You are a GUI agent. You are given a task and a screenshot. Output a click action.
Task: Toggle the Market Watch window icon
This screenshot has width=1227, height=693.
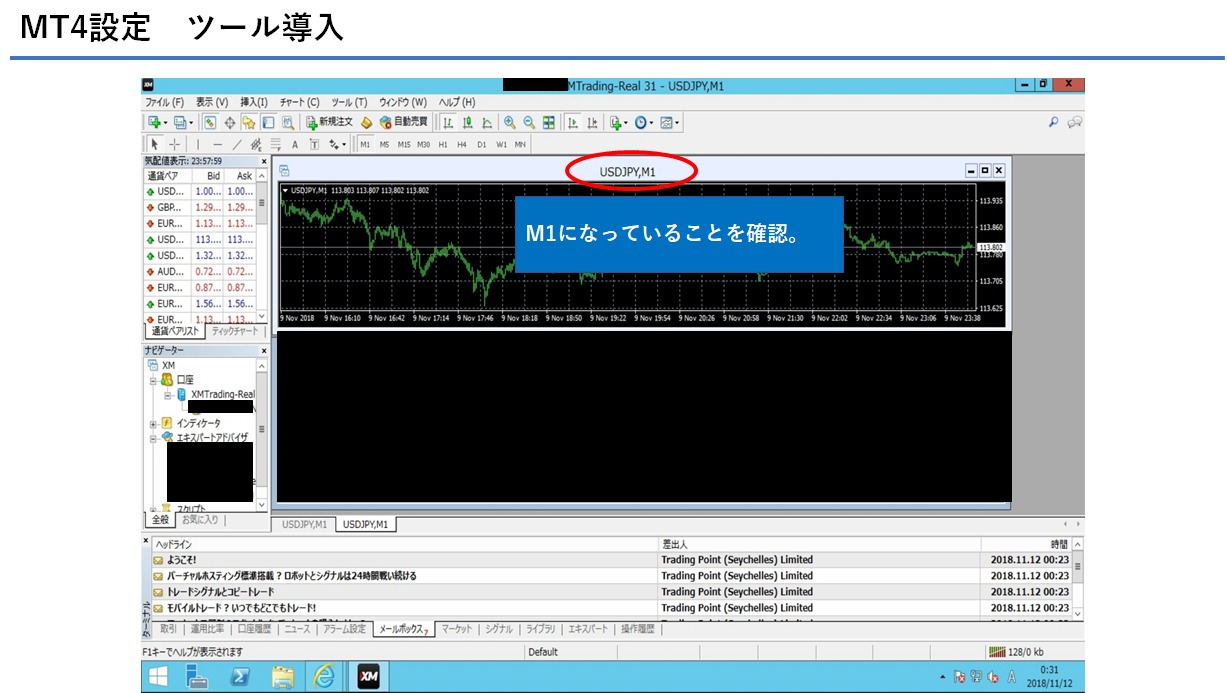[210, 123]
